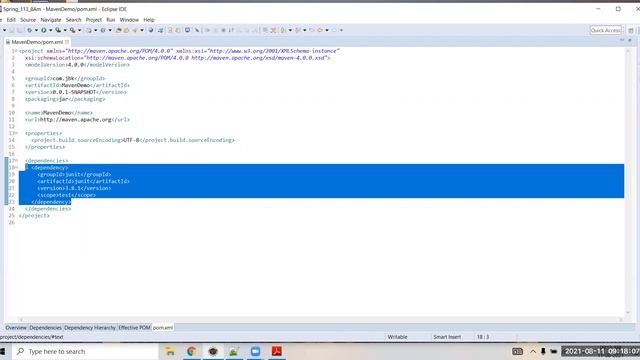Collapse the properties fold on line 13

click(x=16, y=133)
